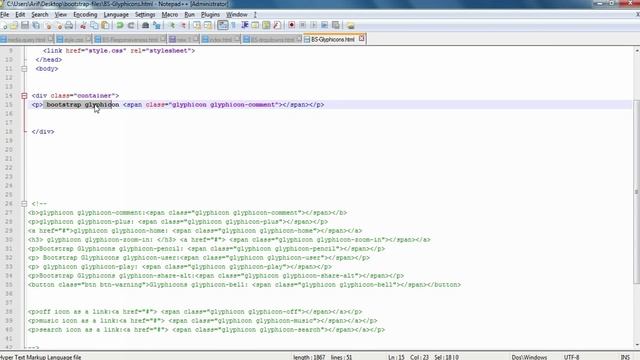Click the scrollbar up arrow
Viewport: 640px width, 360px height.
click(x=637, y=51)
